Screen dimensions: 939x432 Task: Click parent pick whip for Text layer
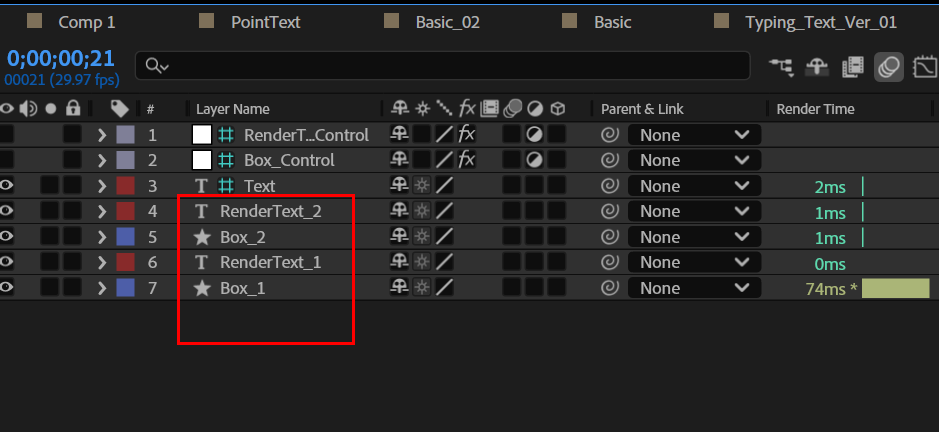(x=610, y=186)
